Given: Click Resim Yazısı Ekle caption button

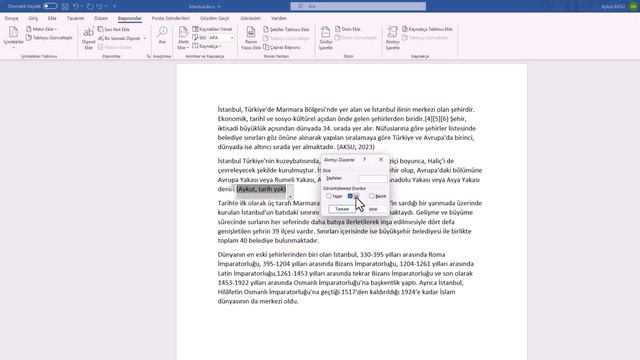Looking at the screenshot, I should 251,38.
